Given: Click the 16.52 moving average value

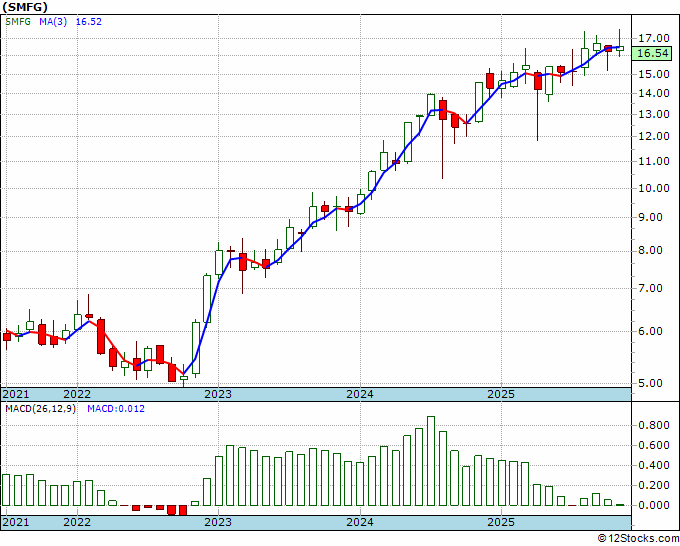Looking at the screenshot, I should click(x=88, y=21).
